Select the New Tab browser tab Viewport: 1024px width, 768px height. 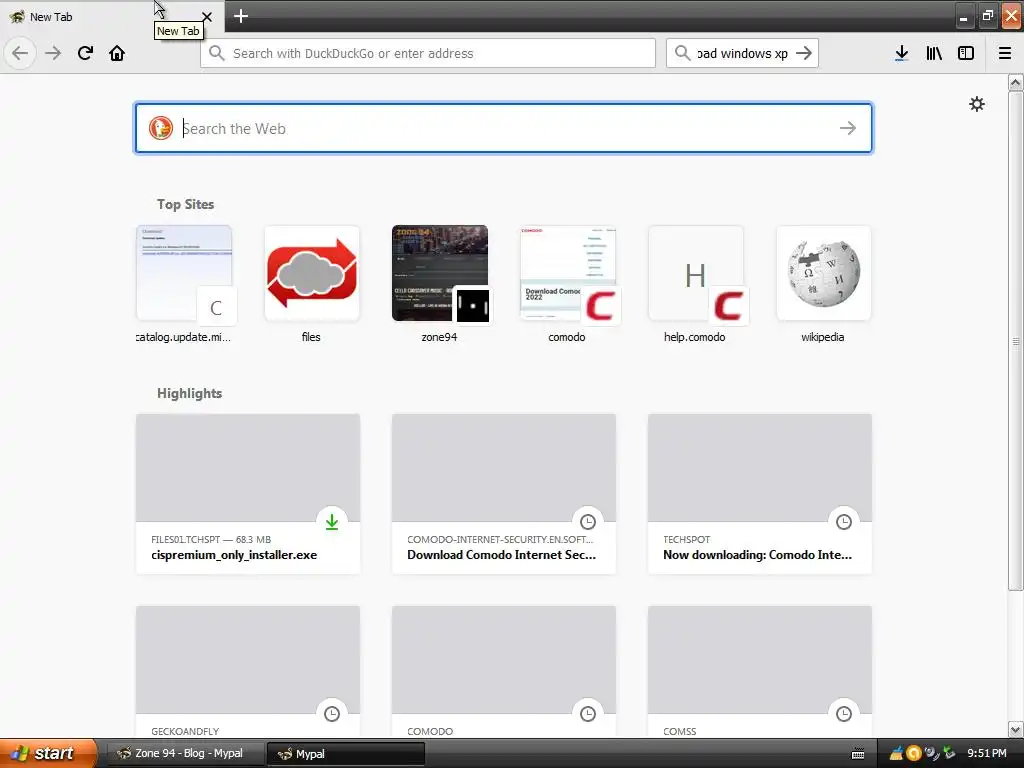click(x=111, y=16)
